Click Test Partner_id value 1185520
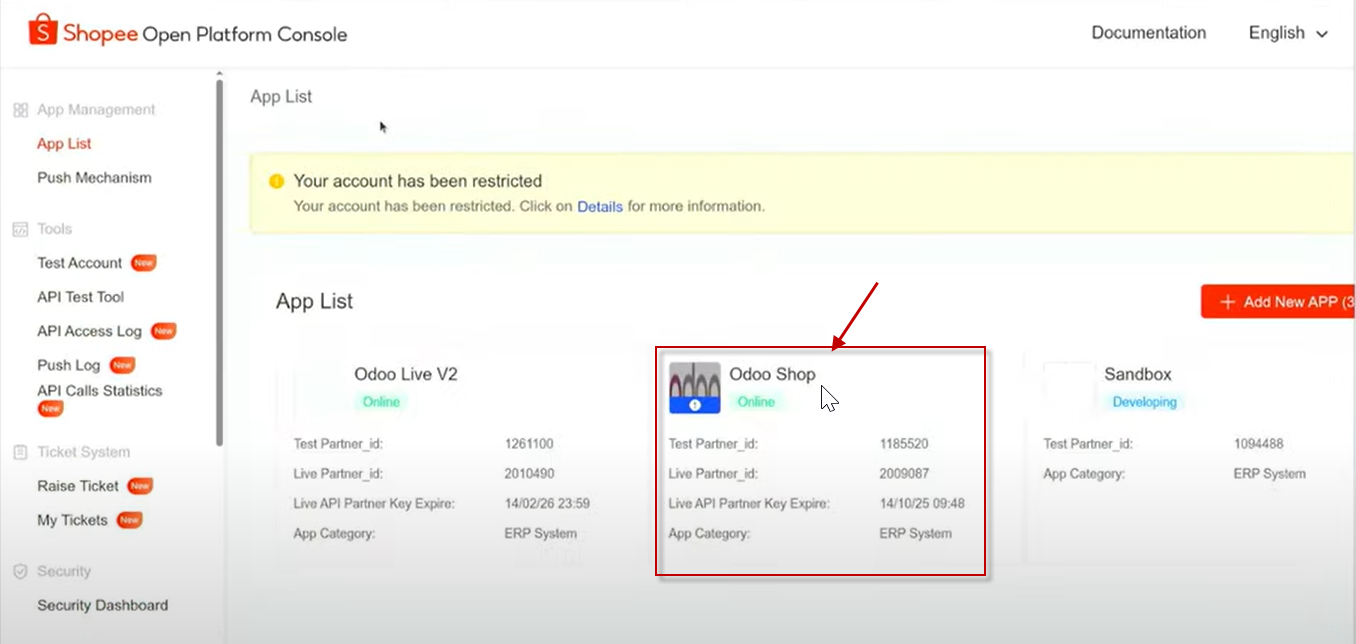This screenshot has width=1356, height=644. 904,444
